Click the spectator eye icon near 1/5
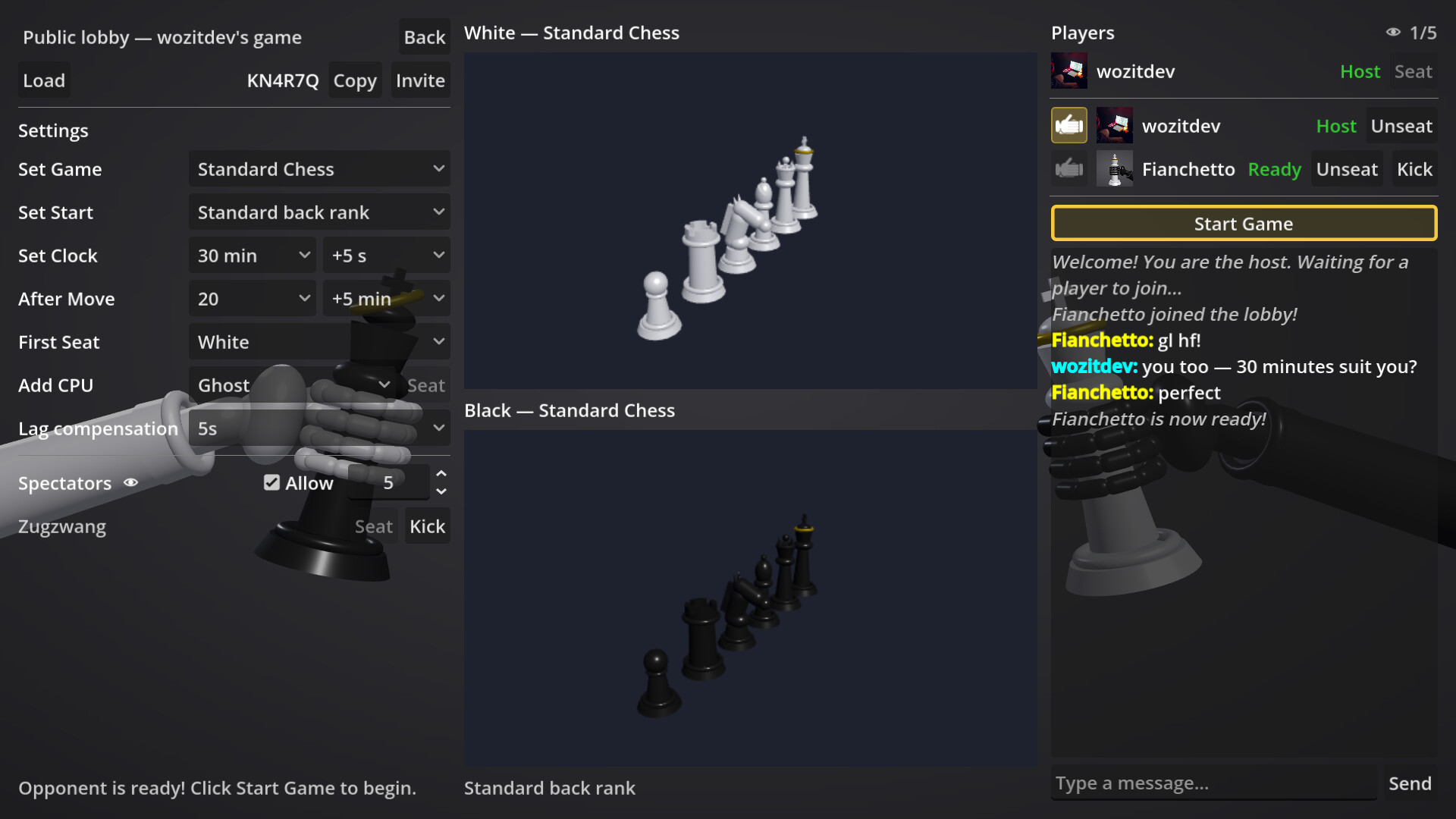This screenshot has width=1456, height=819. pyautogui.click(x=1393, y=33)
